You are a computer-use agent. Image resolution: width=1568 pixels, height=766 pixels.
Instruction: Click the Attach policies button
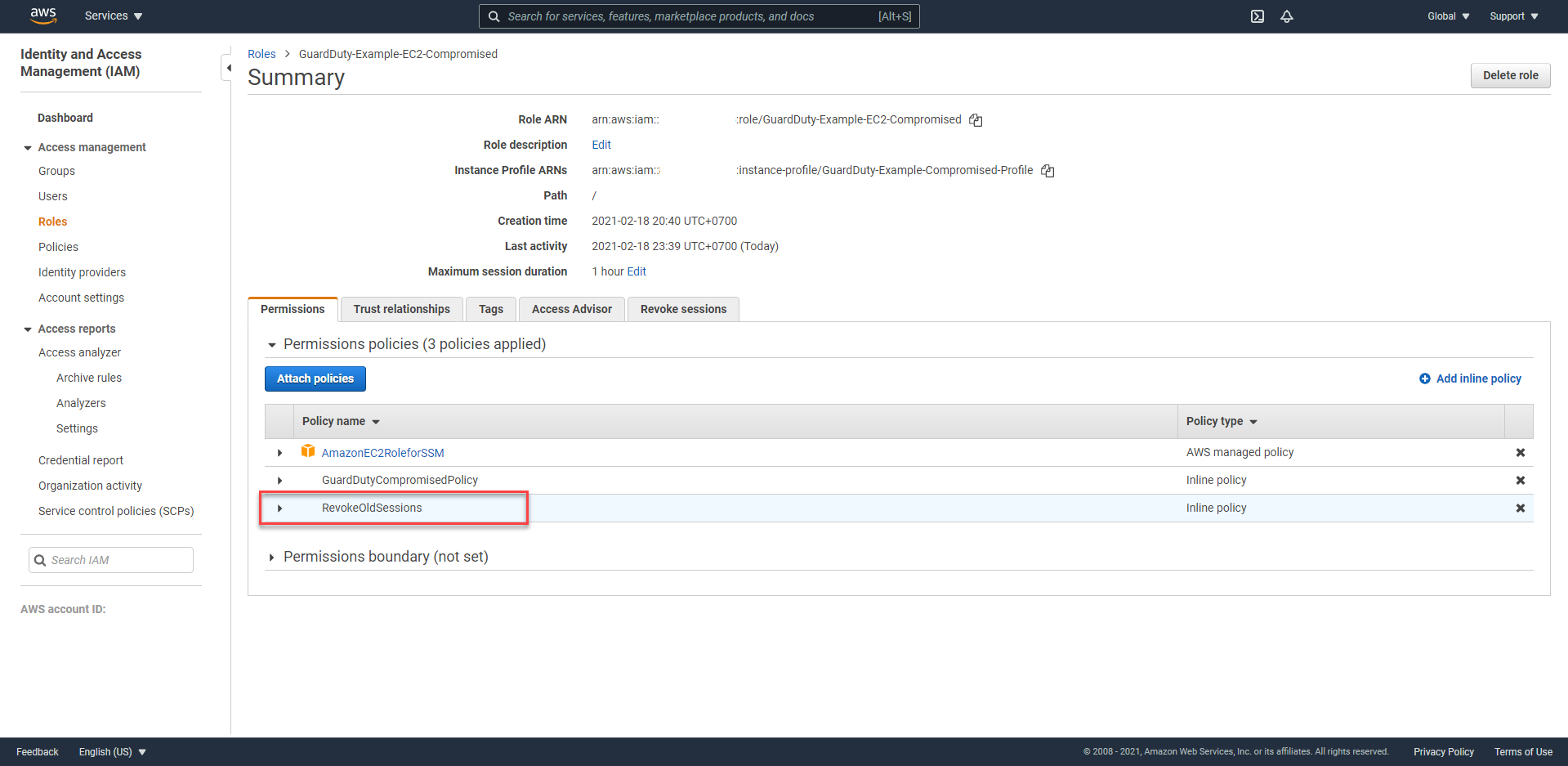click(315, 379)
